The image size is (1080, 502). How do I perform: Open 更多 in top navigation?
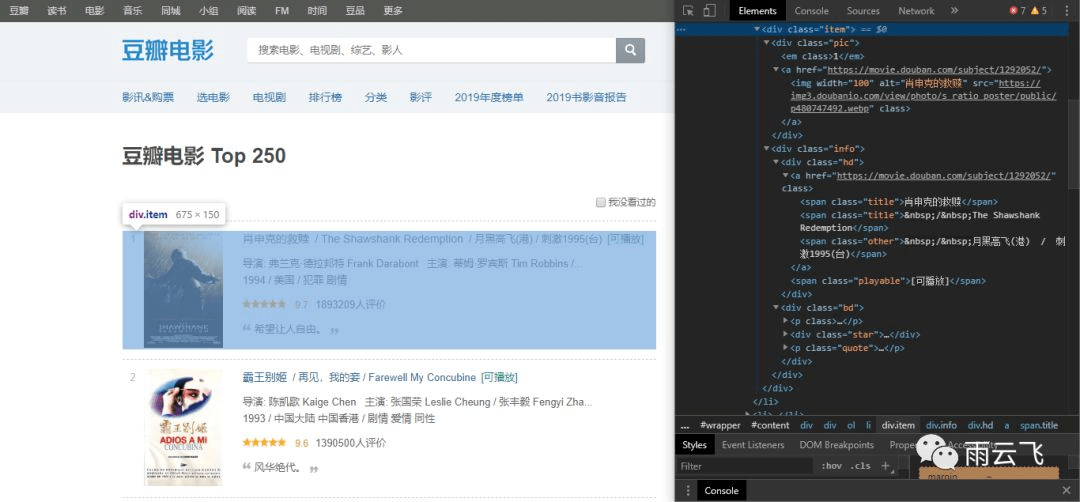click(393, 10)
